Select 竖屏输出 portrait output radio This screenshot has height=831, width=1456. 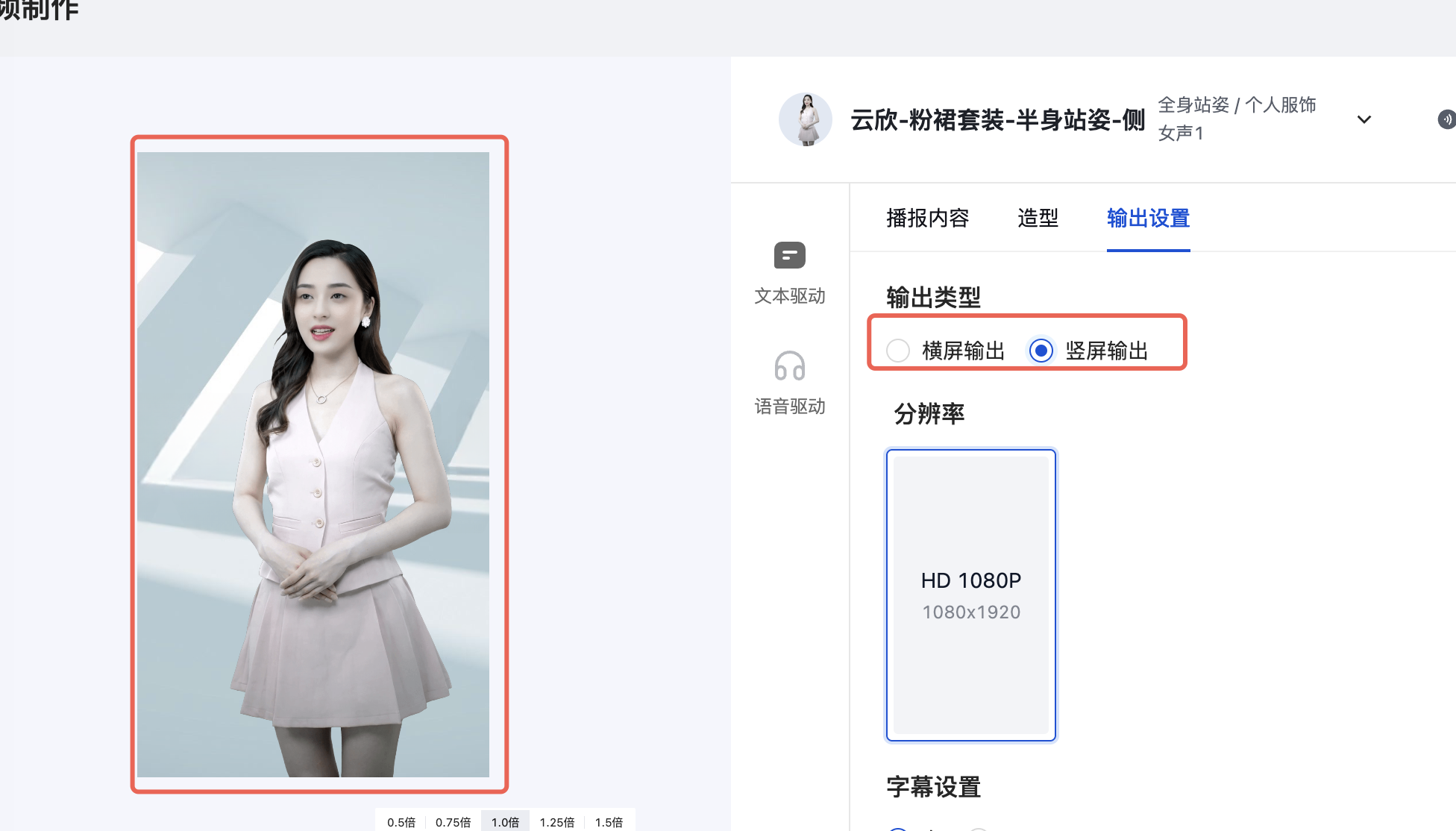1041,351
